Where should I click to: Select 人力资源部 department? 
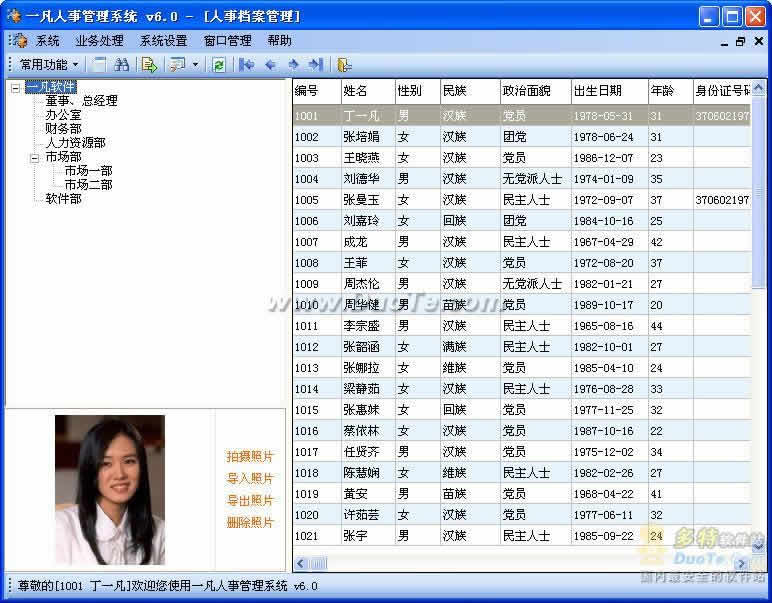click(x=75, y=143)
